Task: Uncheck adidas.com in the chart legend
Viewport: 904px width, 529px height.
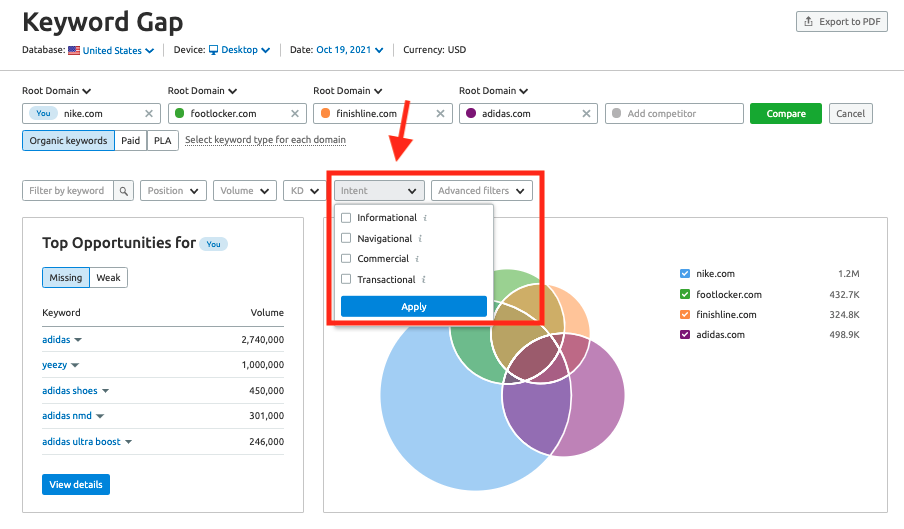Action: tap(685, 335)
